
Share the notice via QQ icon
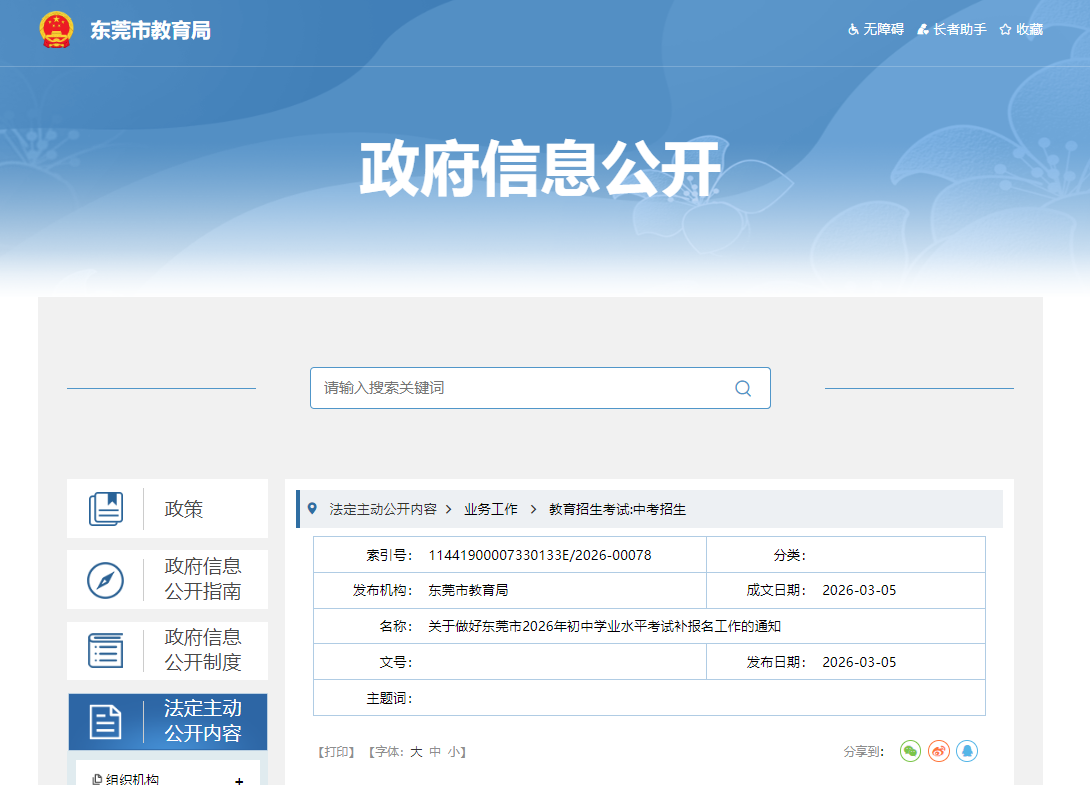pyautogui.click(x=966, y=751)
